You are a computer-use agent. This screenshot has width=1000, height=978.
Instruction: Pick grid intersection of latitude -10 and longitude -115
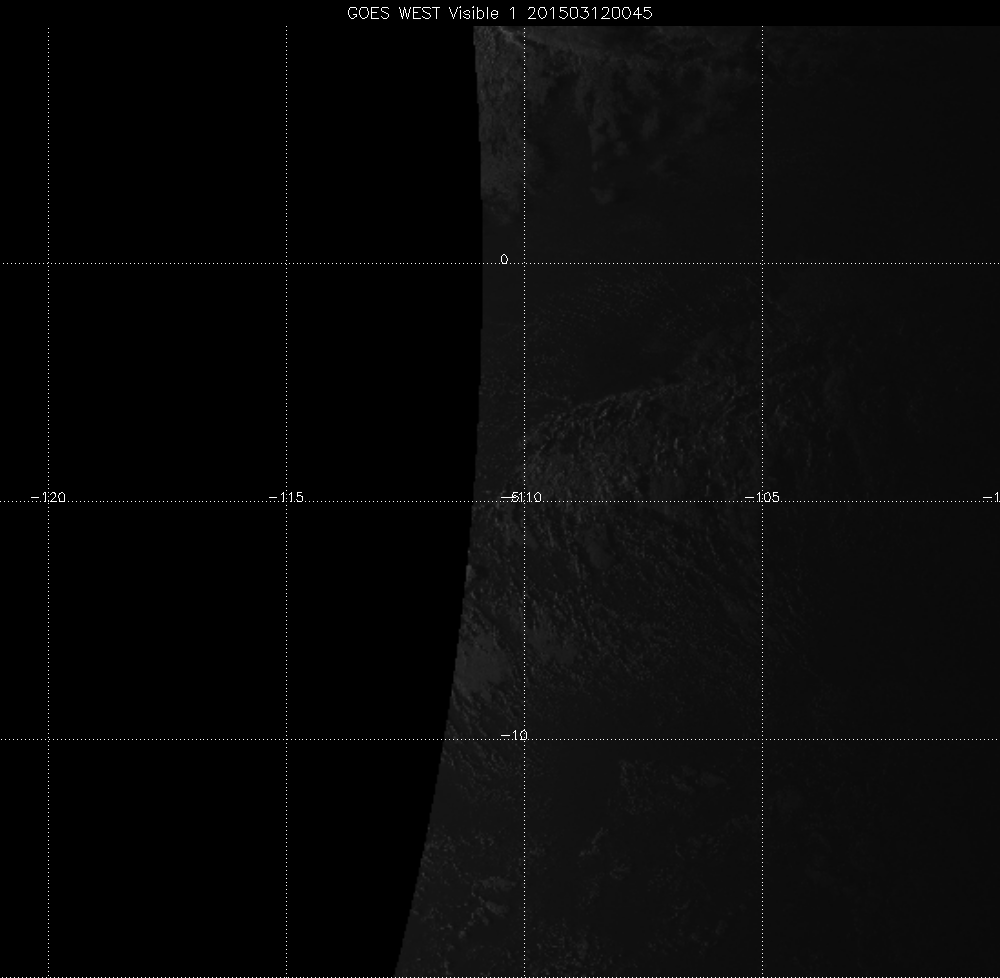287,740
